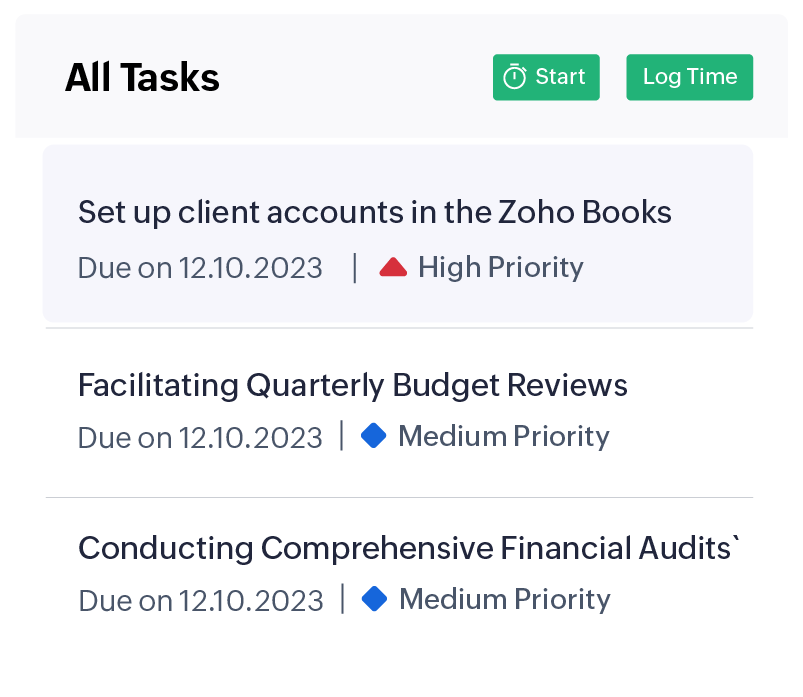Viewport: 803px width, 697px height.
Task: Click divider line above Financial Audits task
Action: coord(399,497)
